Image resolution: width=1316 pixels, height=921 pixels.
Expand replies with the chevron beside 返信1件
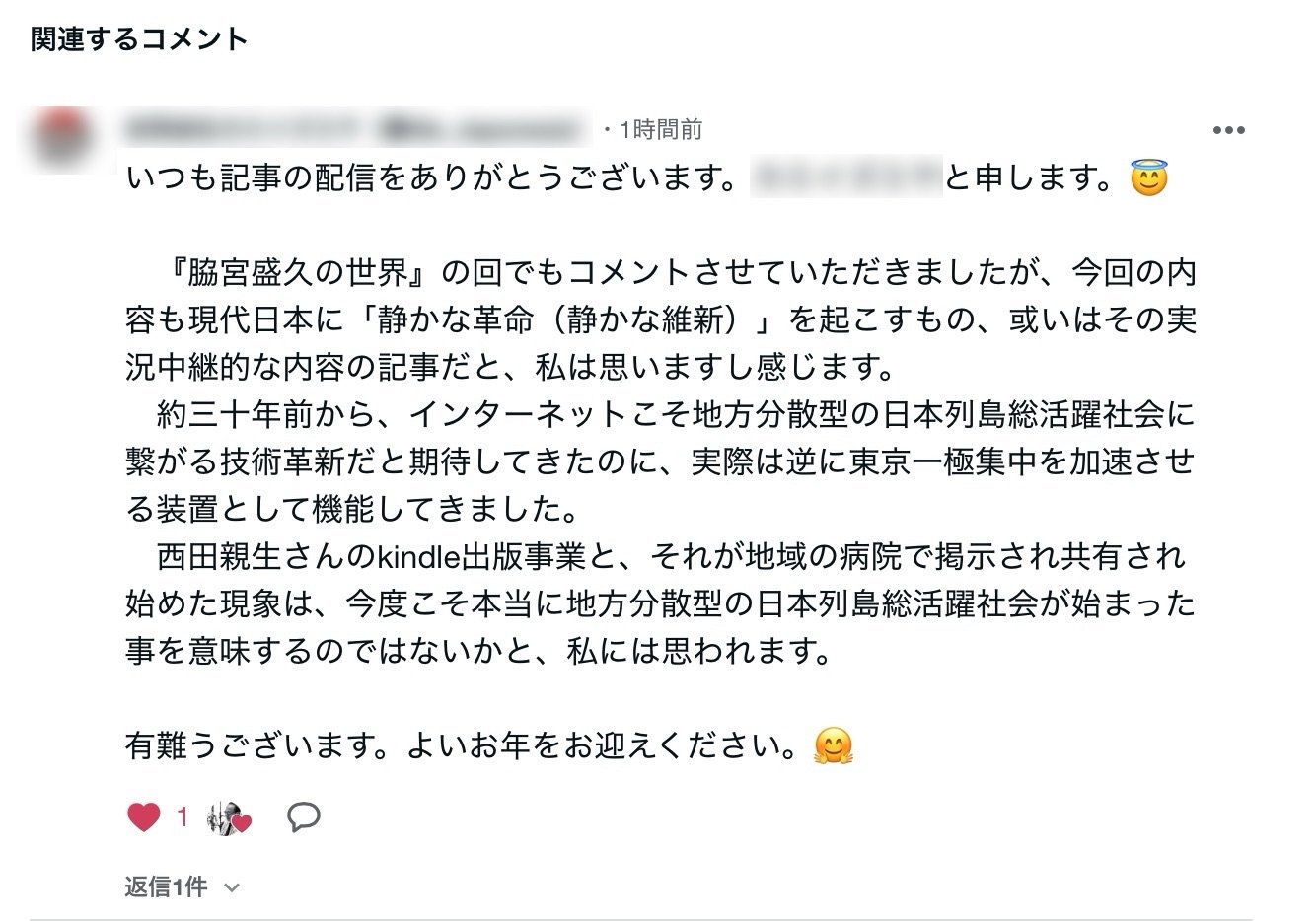[230, 886]
